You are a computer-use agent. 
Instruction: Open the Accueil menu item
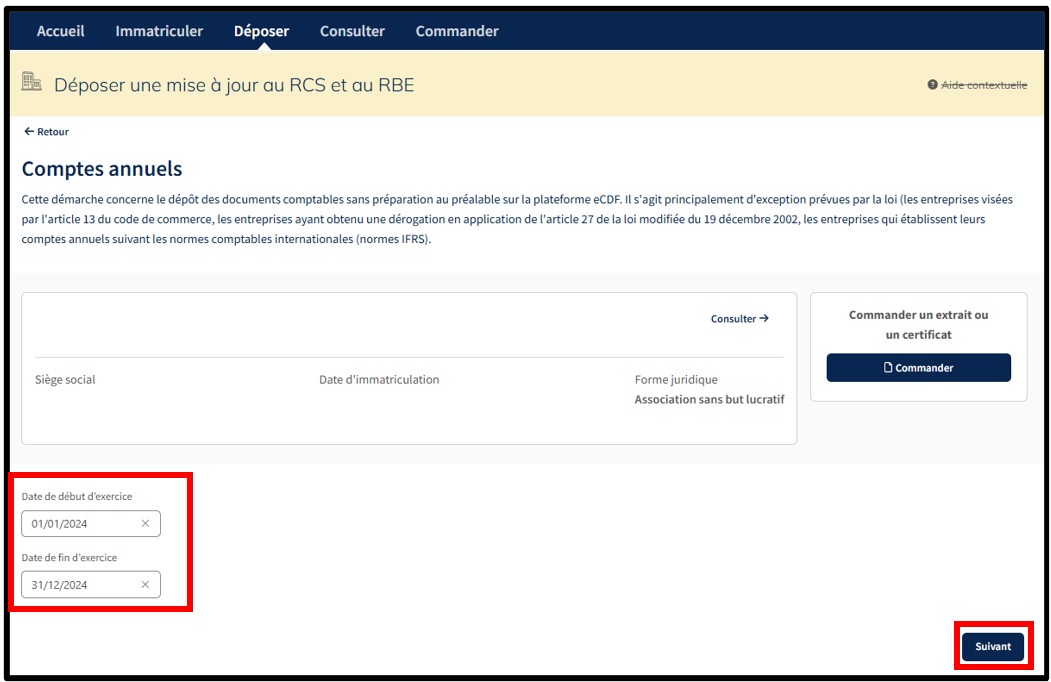coord(60,31)
